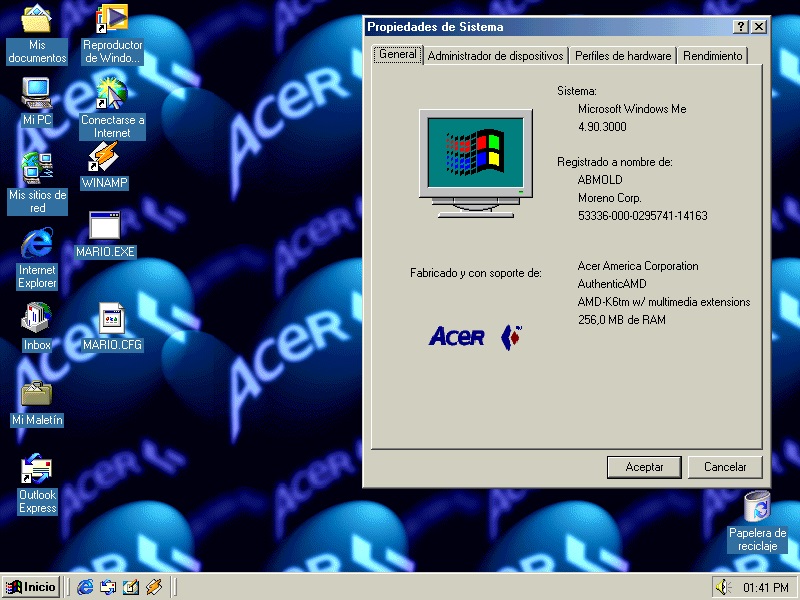Close the Propiedades de Sistema dialog
This screenshot has width=800, height=600.
pyautogui.click(x=759, y=27)
